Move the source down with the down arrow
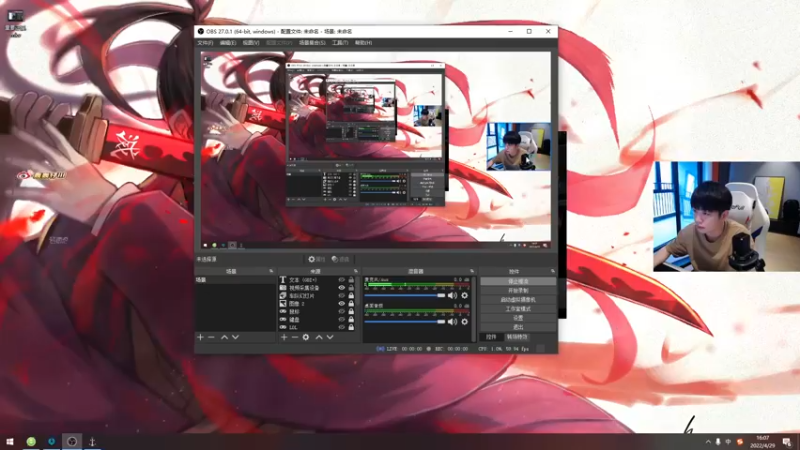Screen dimensions: 800x450 click(330, 337)
